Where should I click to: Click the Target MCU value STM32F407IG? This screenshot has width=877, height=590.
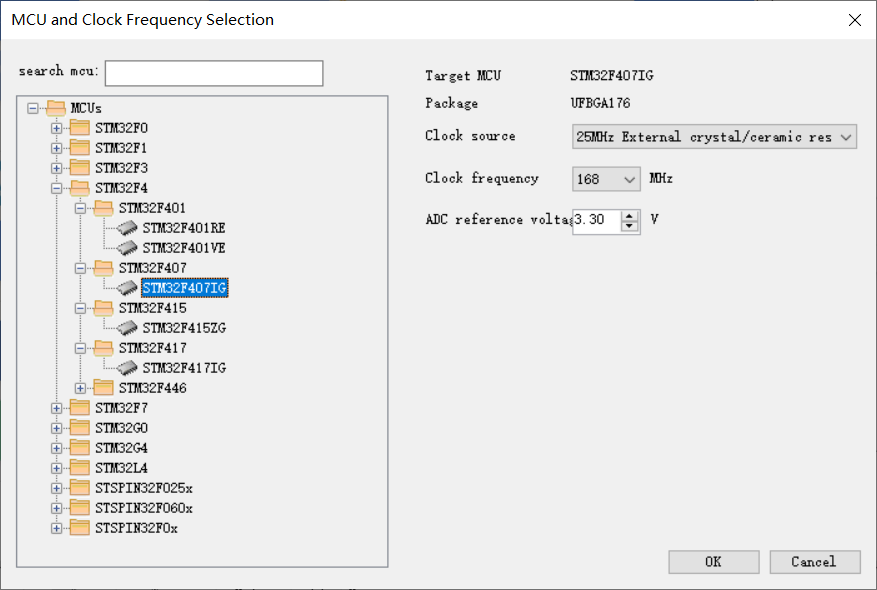pyautogui.click(x=612, y=75)
